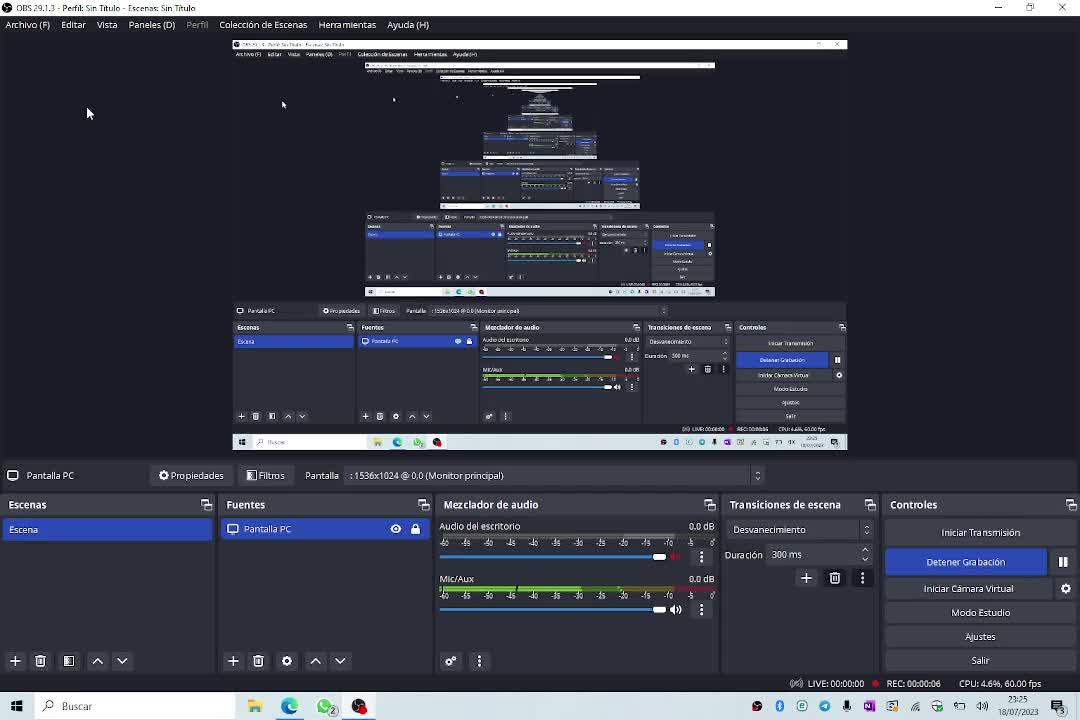
Task: Undock the Fuentes panel
Action: [x=424, y=505]
